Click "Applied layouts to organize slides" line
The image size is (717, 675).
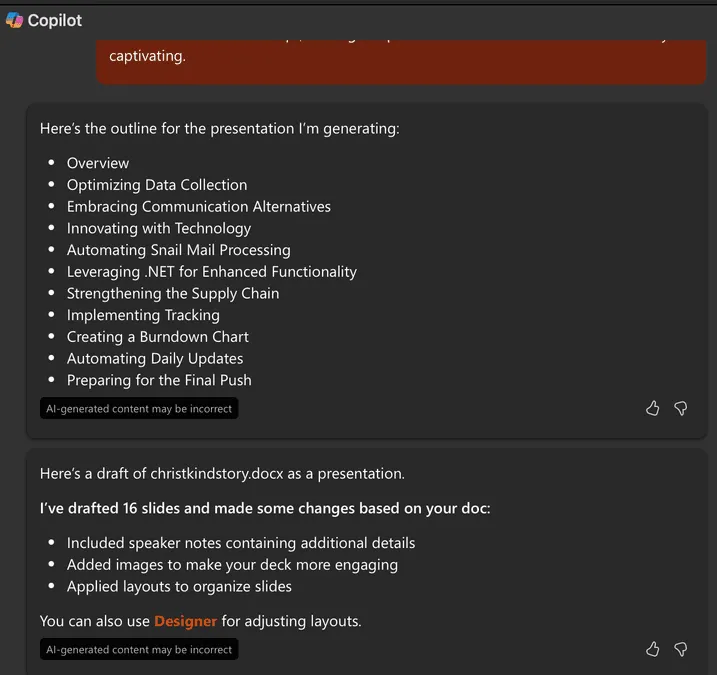(x=179, y=586)
